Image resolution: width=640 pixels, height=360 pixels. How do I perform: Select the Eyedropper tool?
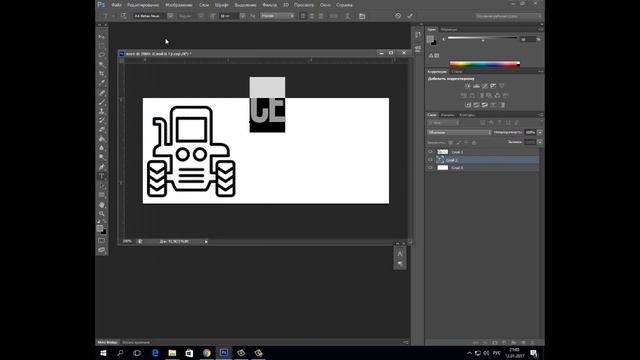click(102, 83)
